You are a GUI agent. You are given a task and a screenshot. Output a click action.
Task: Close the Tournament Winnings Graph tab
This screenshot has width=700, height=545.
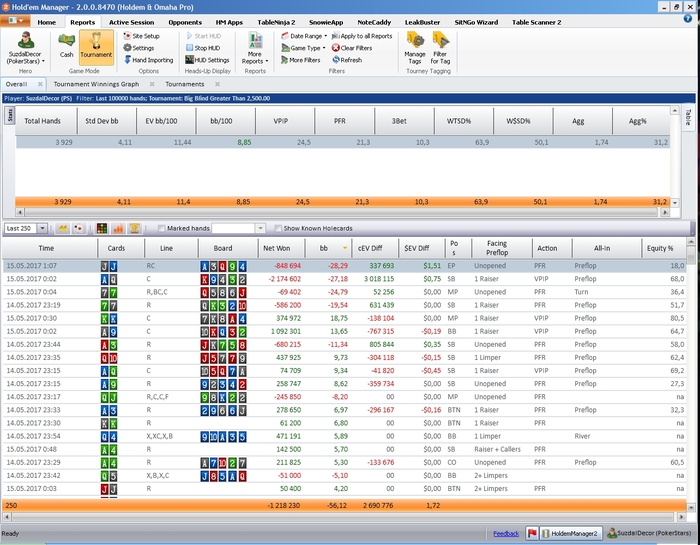(152, 84)
